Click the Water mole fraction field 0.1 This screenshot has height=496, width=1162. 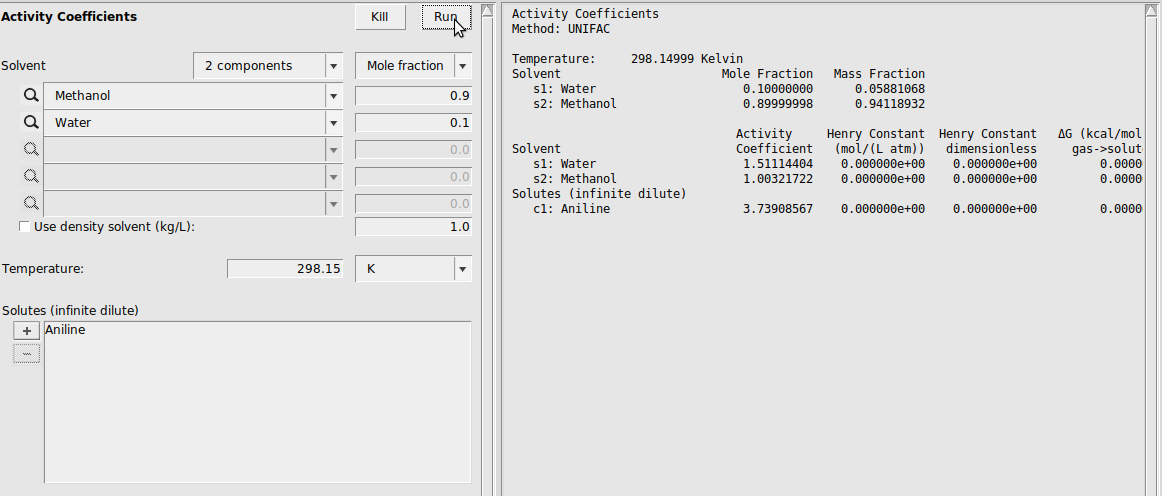(x=413, y=123)
